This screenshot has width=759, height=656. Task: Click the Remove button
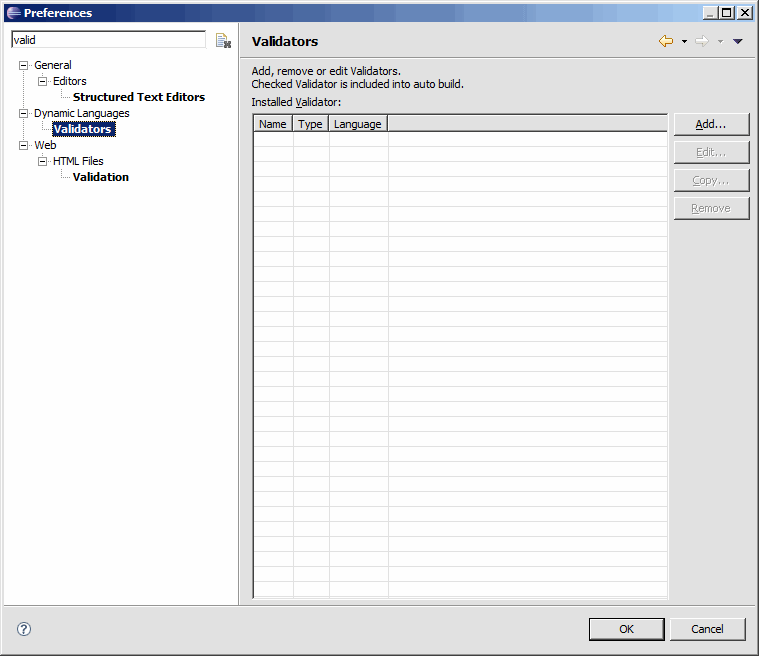point(711,209)
